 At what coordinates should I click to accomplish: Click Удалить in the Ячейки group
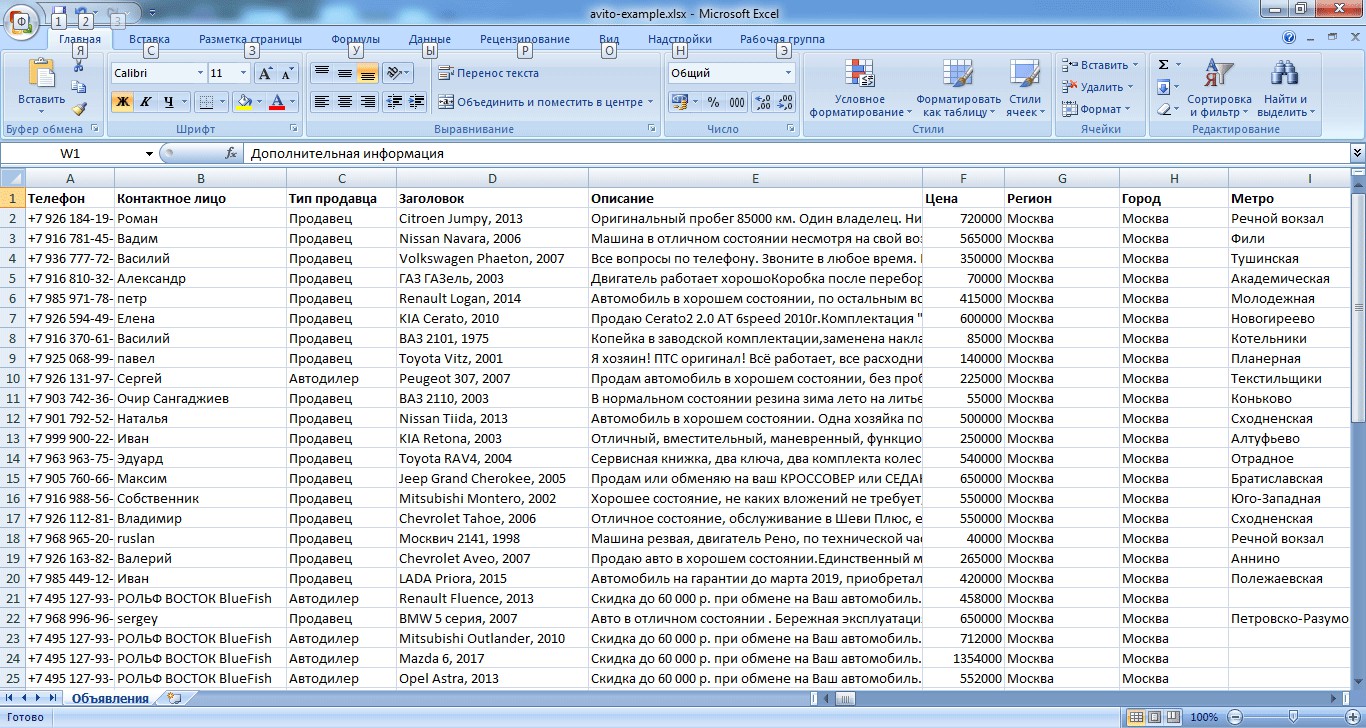(1097, 87)
